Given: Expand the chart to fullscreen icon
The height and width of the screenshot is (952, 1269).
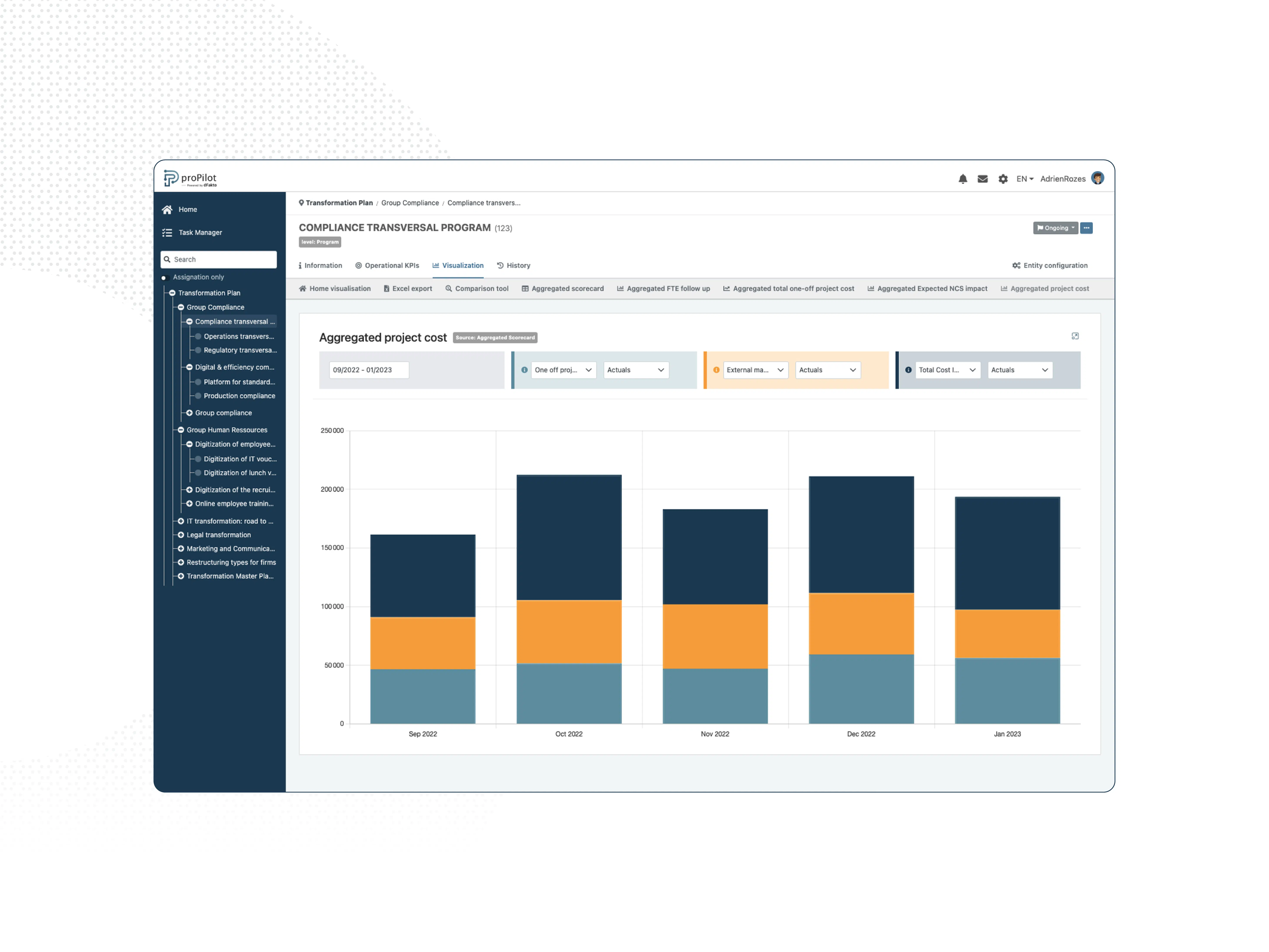Looking at the screenshot, I should point(1075,336).
